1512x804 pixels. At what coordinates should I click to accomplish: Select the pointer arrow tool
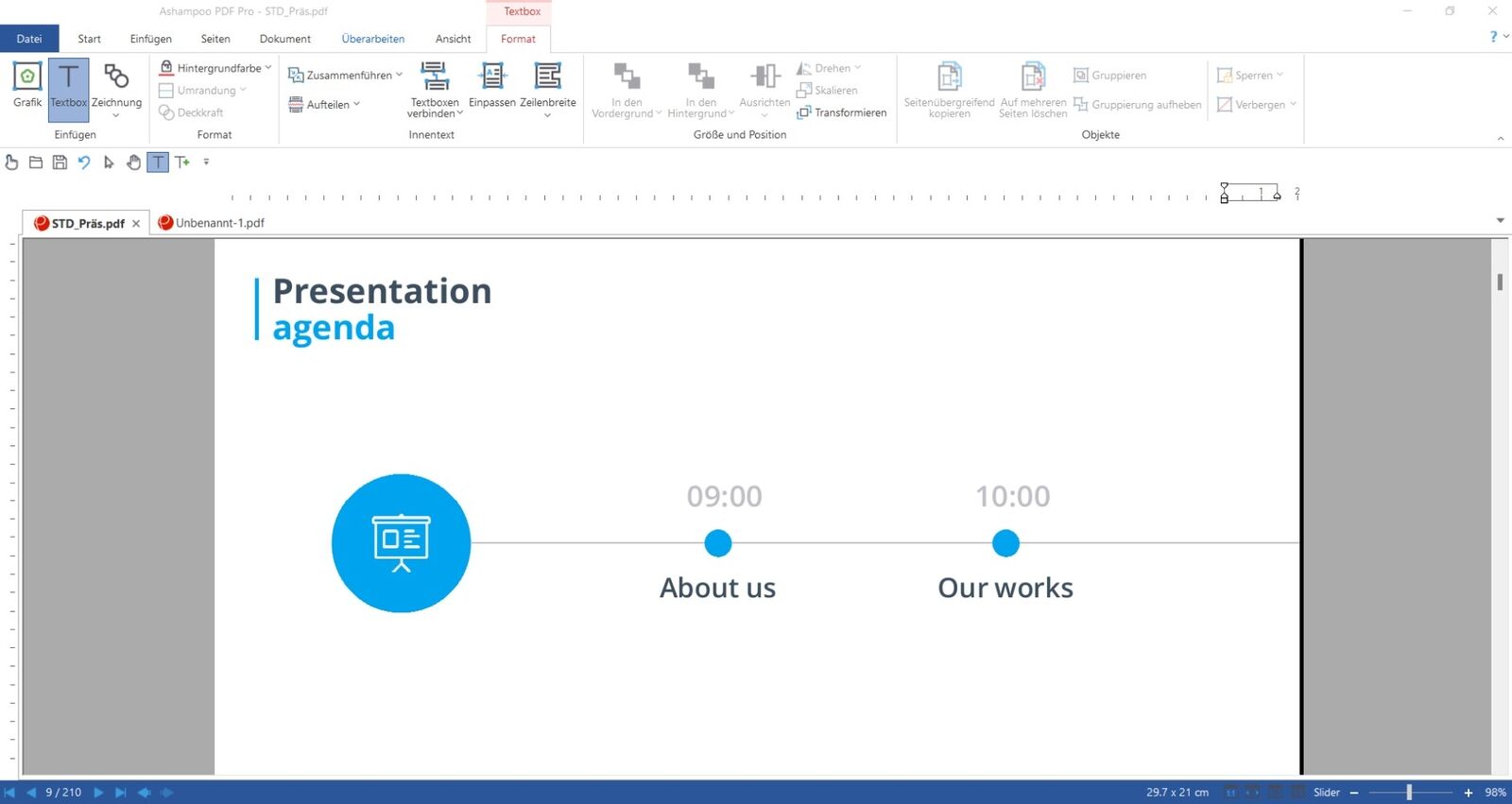[109, 163]
